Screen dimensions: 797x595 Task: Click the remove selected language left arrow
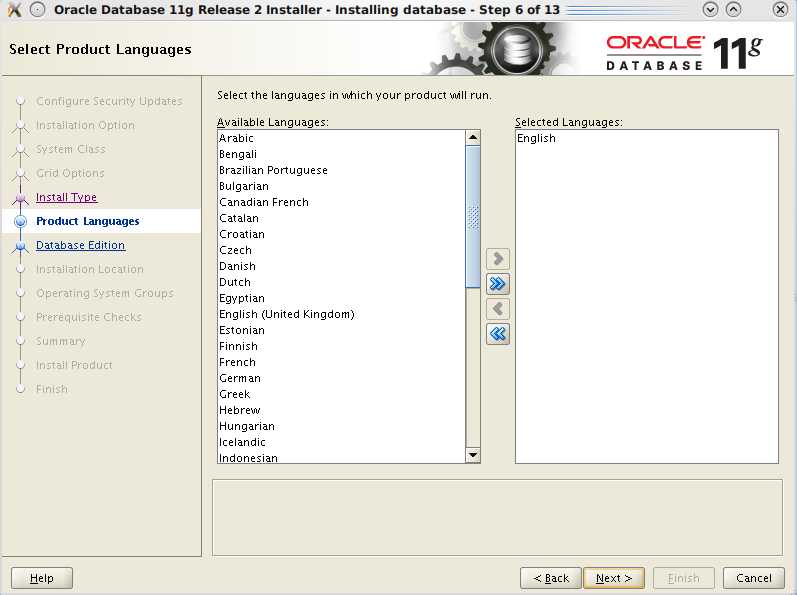click(x=498, y=309)
